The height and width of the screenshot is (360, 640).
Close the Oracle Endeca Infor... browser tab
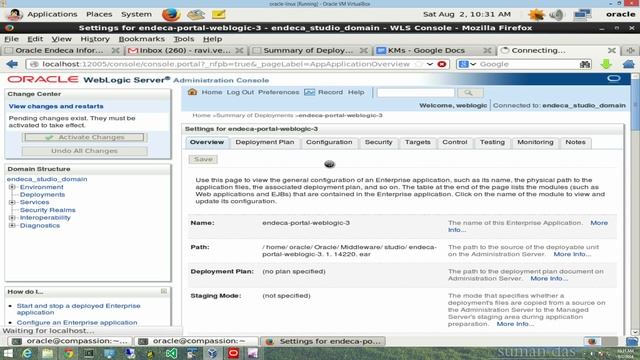(116, 51)
